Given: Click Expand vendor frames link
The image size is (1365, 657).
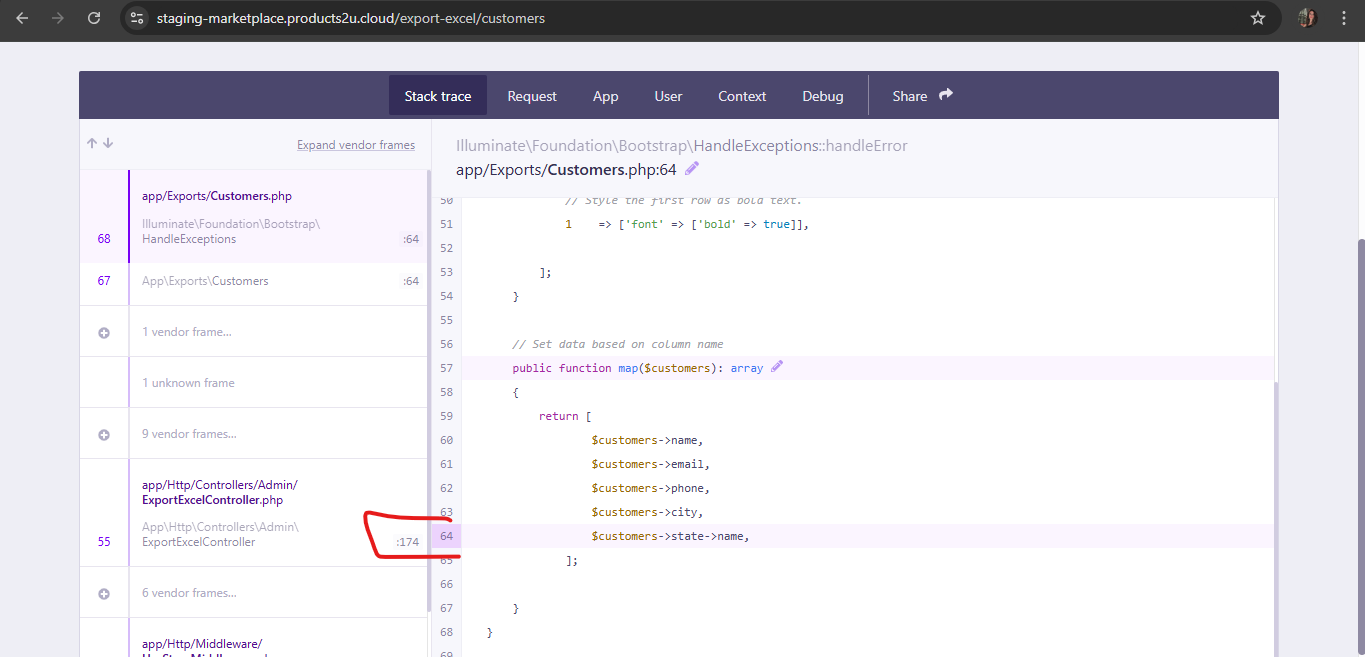Looking at the screenshot, I should pos(356,145).
